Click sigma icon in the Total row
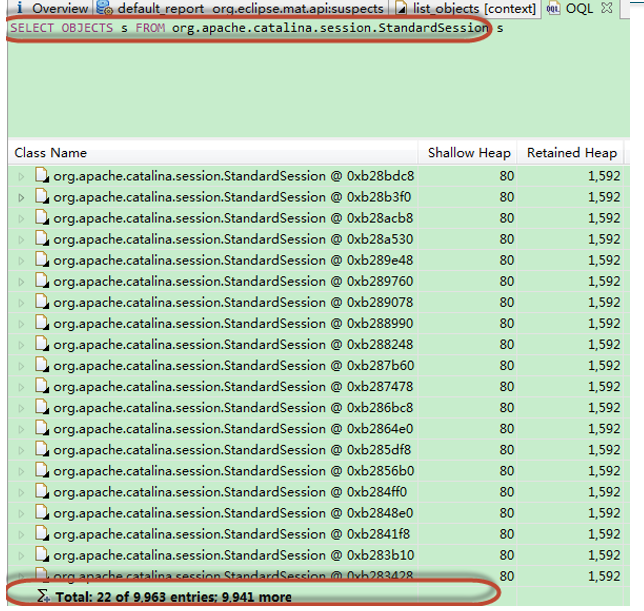 pos(42,596)
